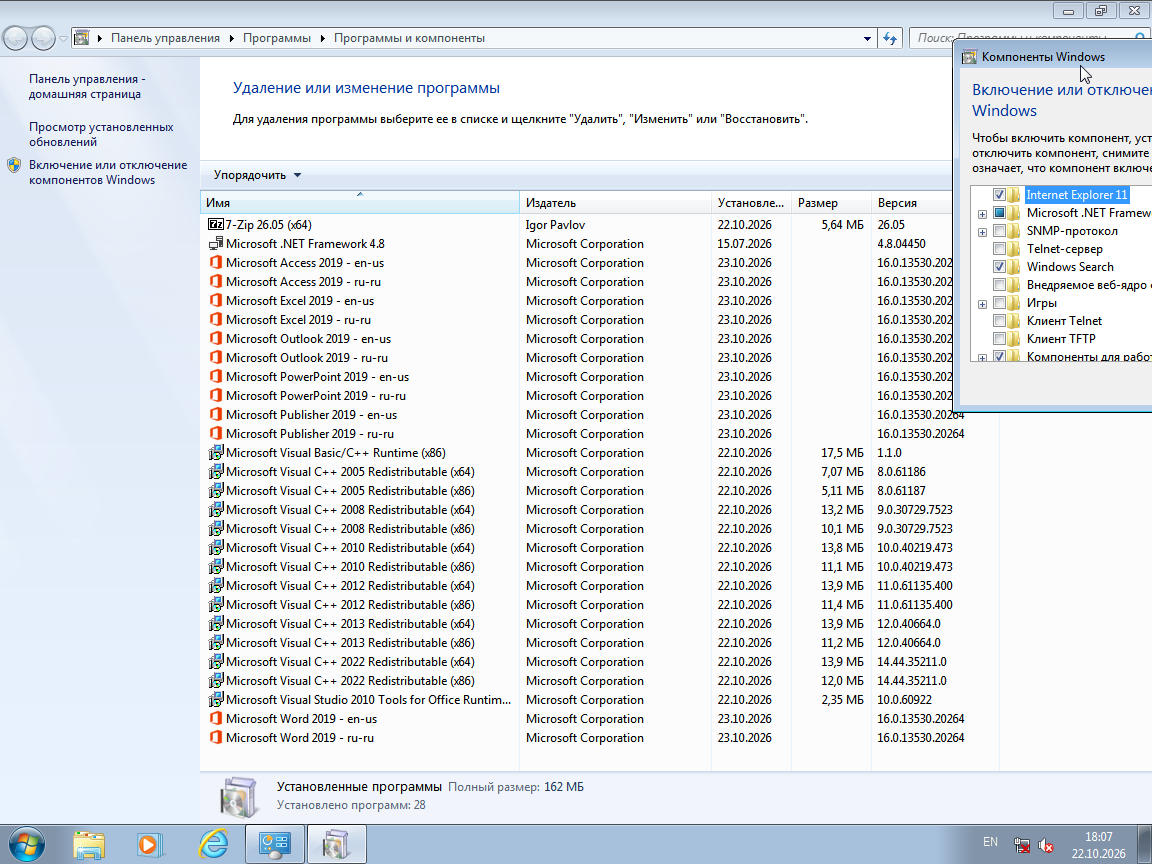The image size is (1152, 864).
Task: Click the Microsoft Outlook 2019 en-us icon
Action: (x=215, y=339)
